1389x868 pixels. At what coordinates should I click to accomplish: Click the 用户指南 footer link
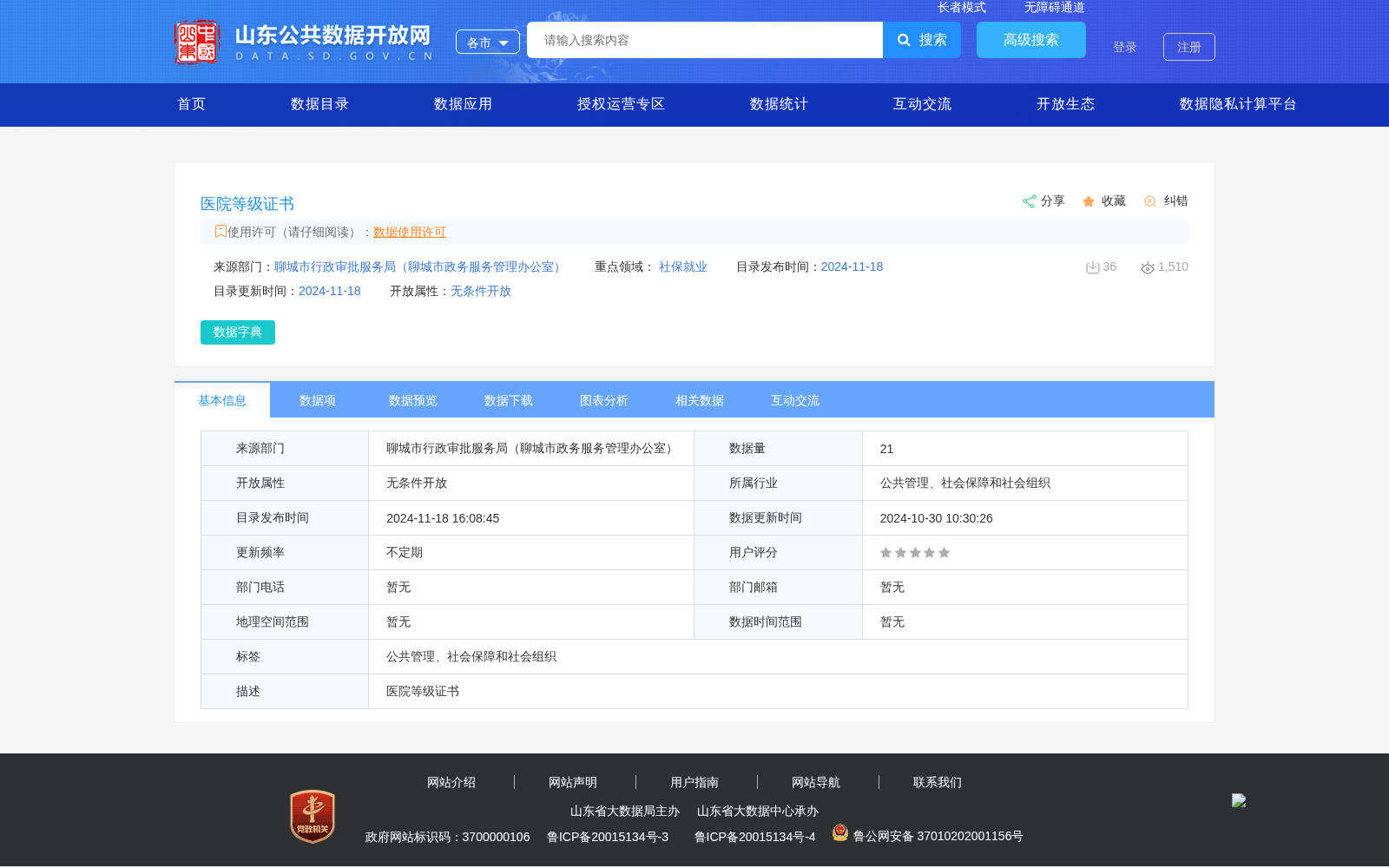(x=694, y=782)
